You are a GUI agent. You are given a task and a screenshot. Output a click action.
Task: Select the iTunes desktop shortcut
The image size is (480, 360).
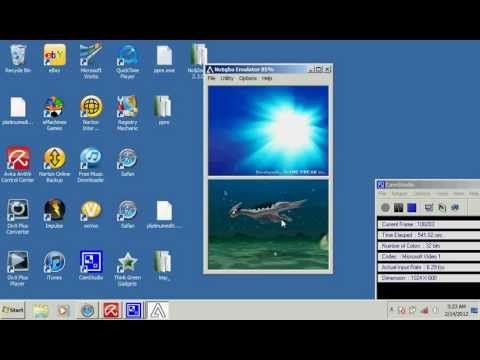tap(54, 266)
